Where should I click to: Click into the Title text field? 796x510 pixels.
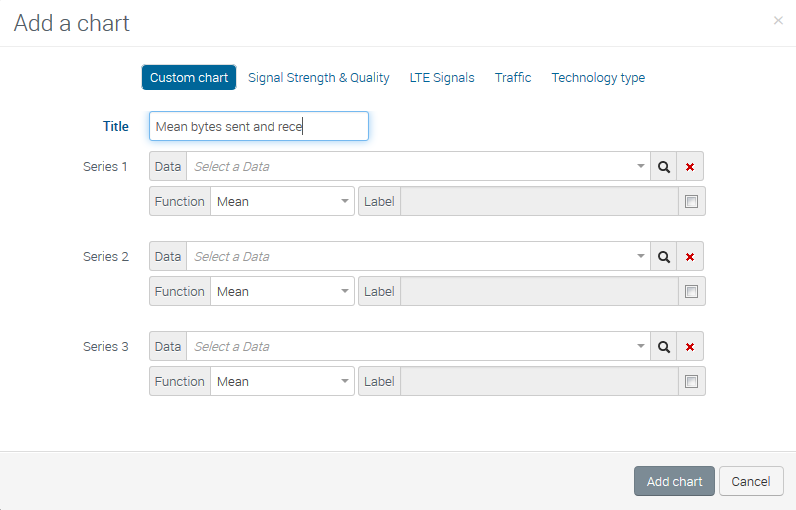pos(258,126)
